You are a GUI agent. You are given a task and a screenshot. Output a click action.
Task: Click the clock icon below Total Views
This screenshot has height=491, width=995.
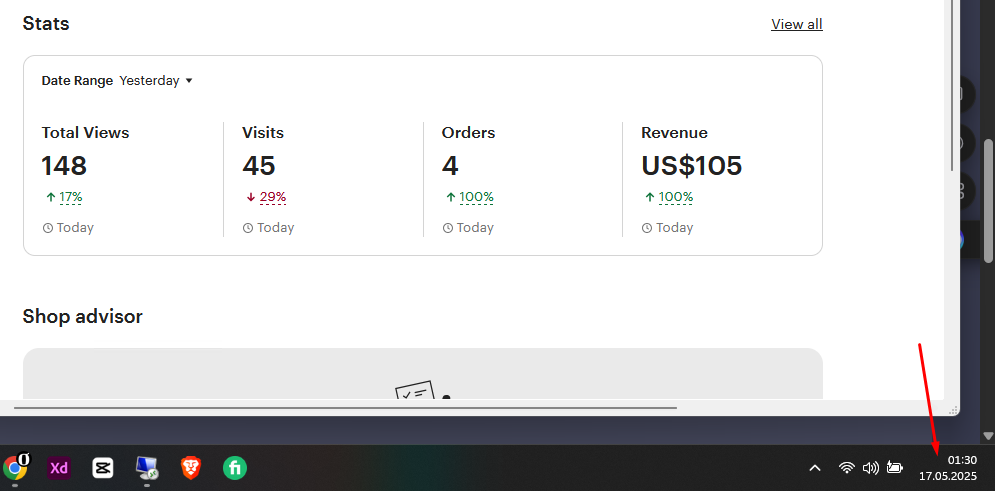point(48,228)
